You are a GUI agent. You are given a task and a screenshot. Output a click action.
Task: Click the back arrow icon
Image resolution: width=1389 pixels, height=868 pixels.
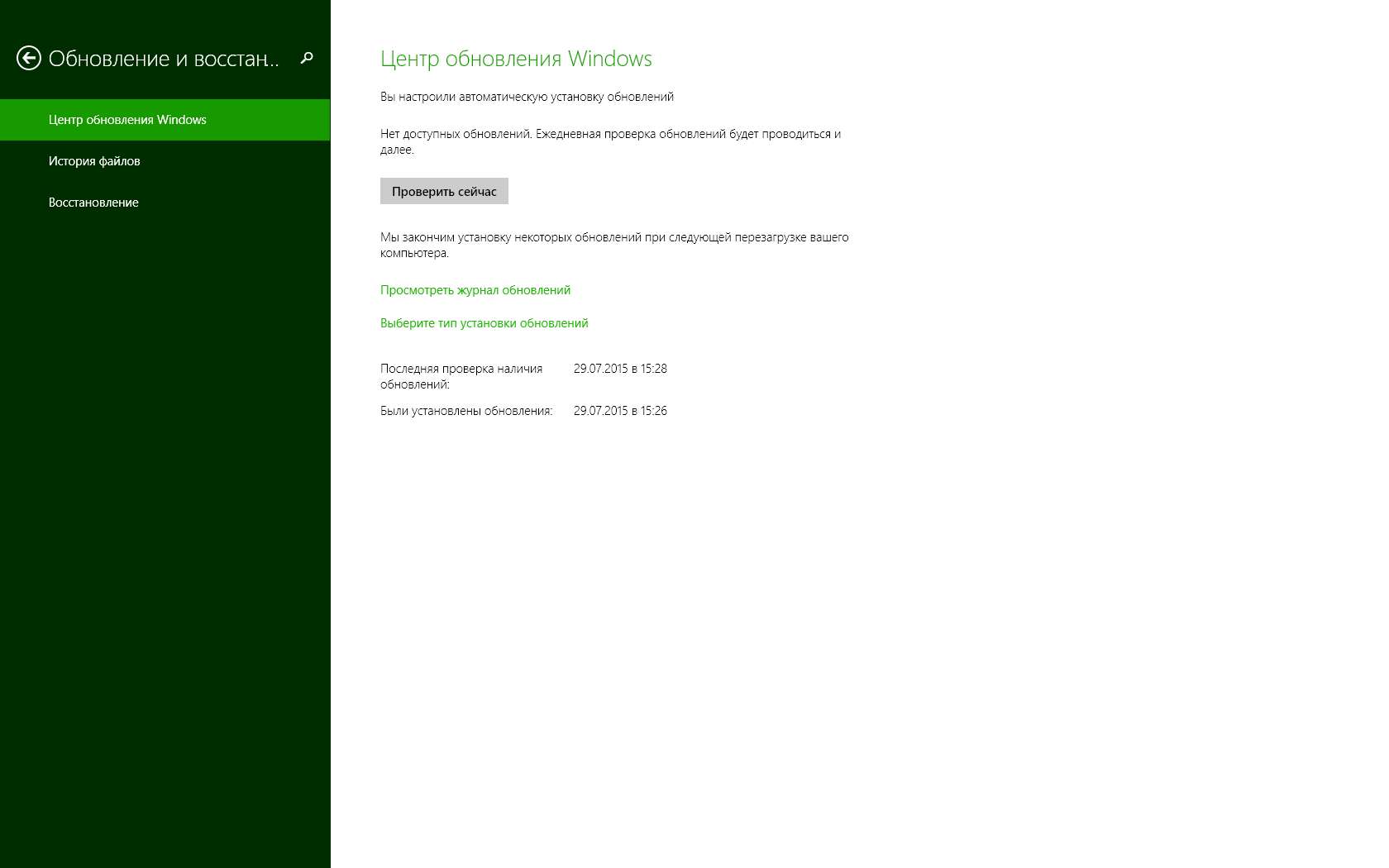point(29,58)
